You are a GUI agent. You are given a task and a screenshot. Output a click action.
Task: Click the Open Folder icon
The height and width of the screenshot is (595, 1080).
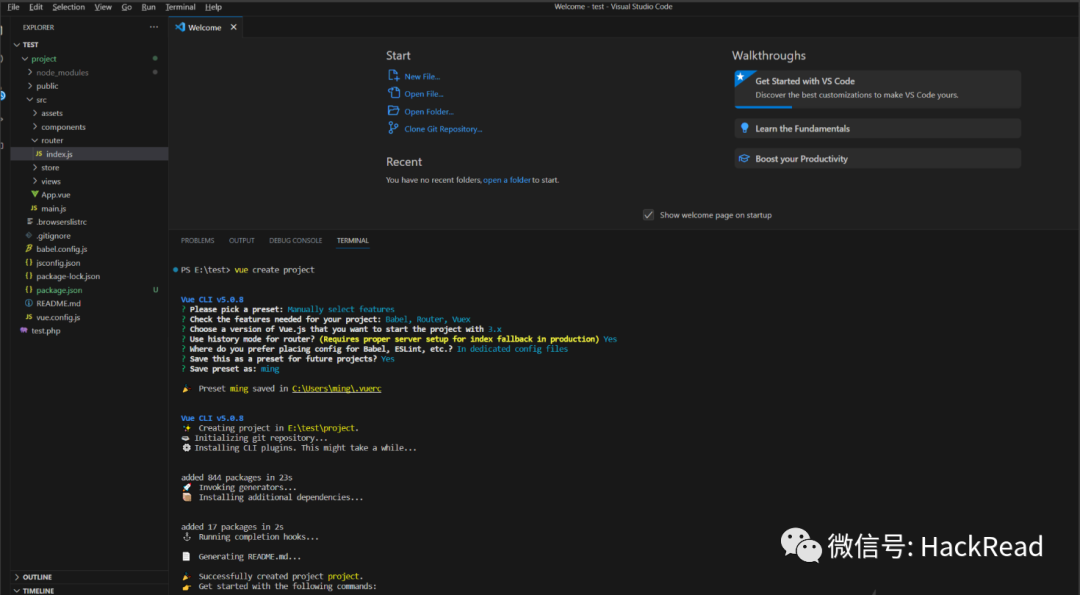(x=393, y=111)
